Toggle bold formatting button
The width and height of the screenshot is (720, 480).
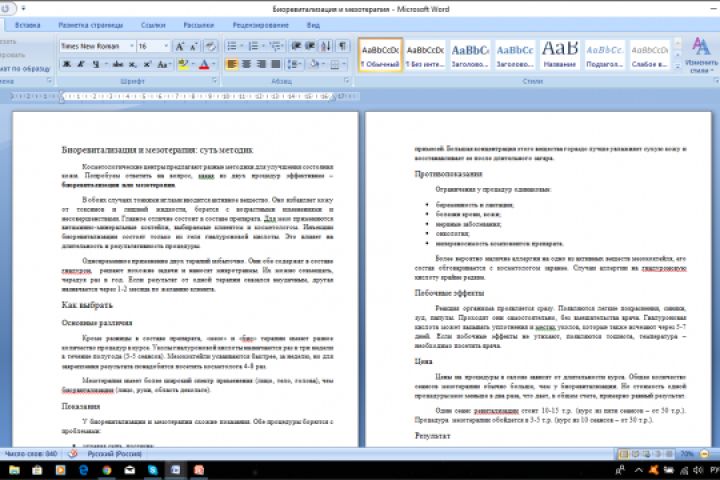(x=67, y=64)
